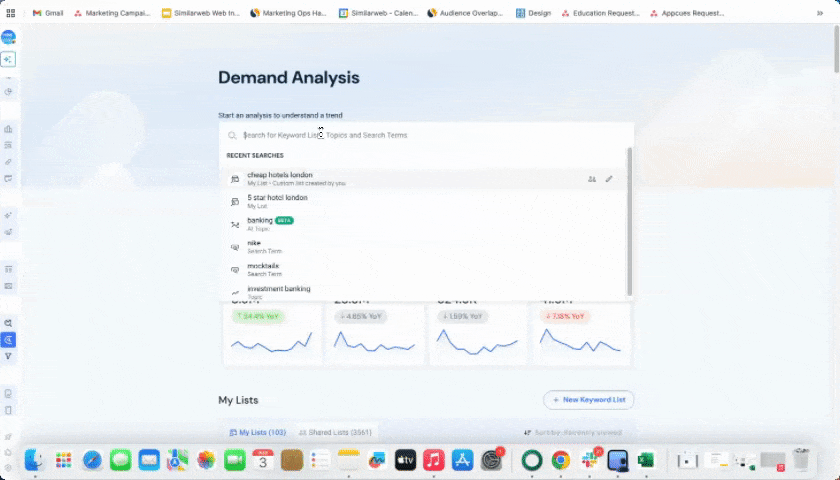Screen dimensions: 840x480
Task: Open Notes from the dock
Action: click(348, 460)
